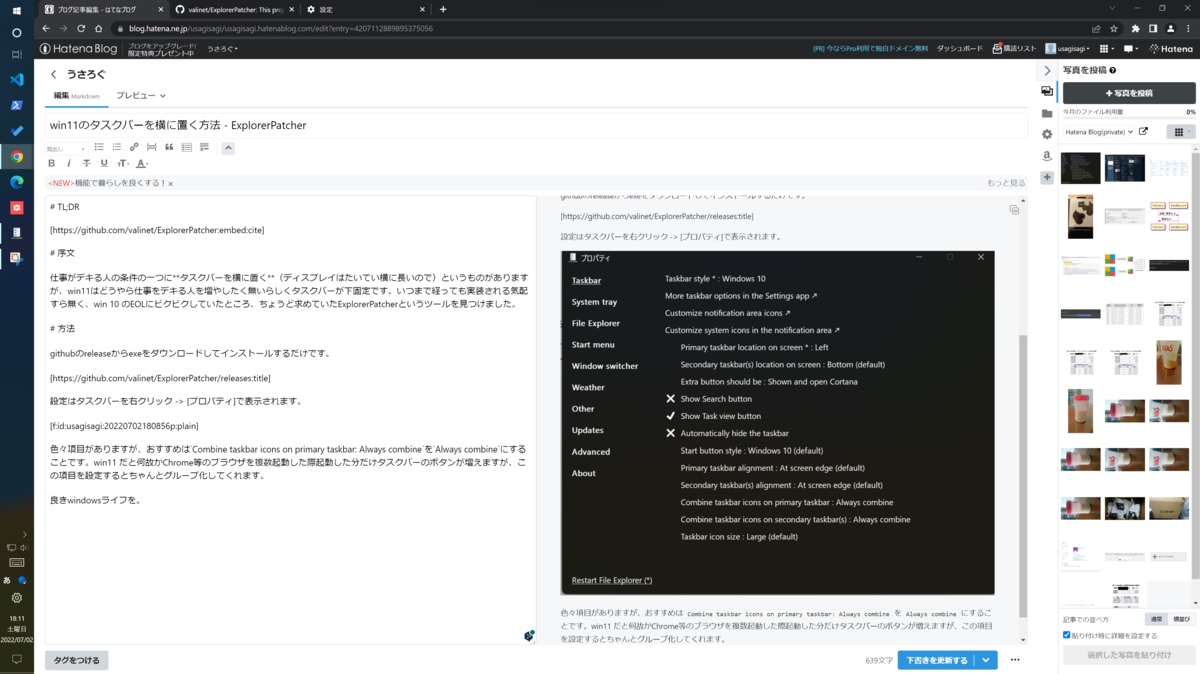Open PowerShell from the taskbar
The width and height of the screenshot is (1200, 674).
[16, 105]
